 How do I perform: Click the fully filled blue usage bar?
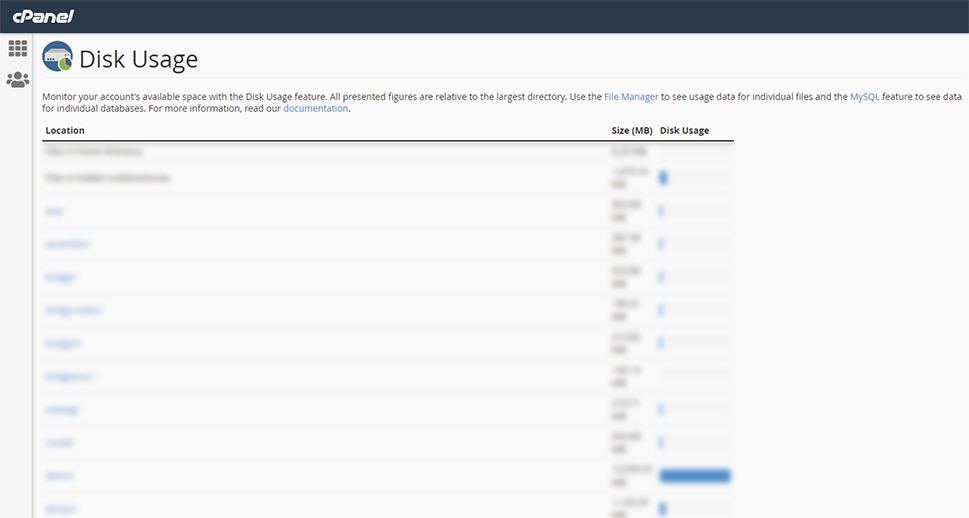point(695,475)
